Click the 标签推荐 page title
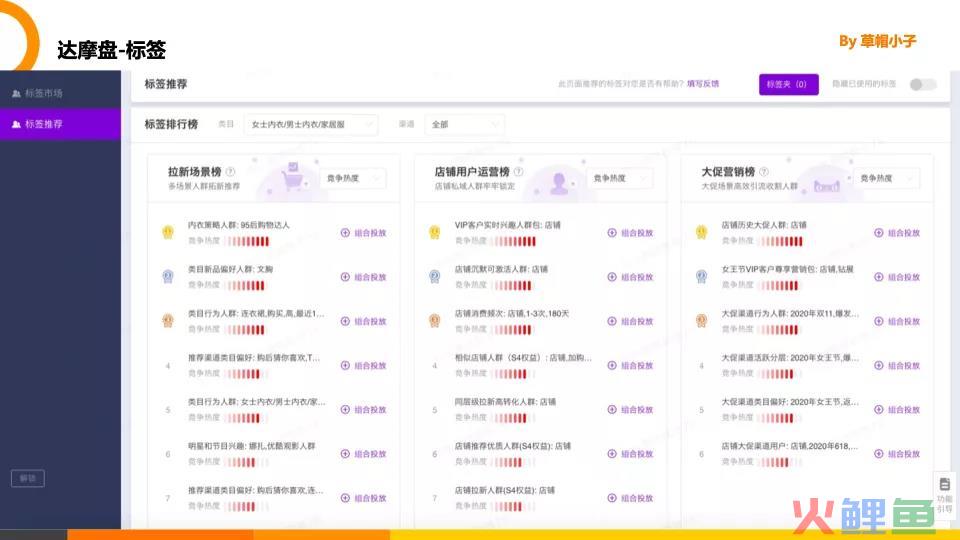The width and height of the screenshot is (960, 540). [x=166, y=84]
